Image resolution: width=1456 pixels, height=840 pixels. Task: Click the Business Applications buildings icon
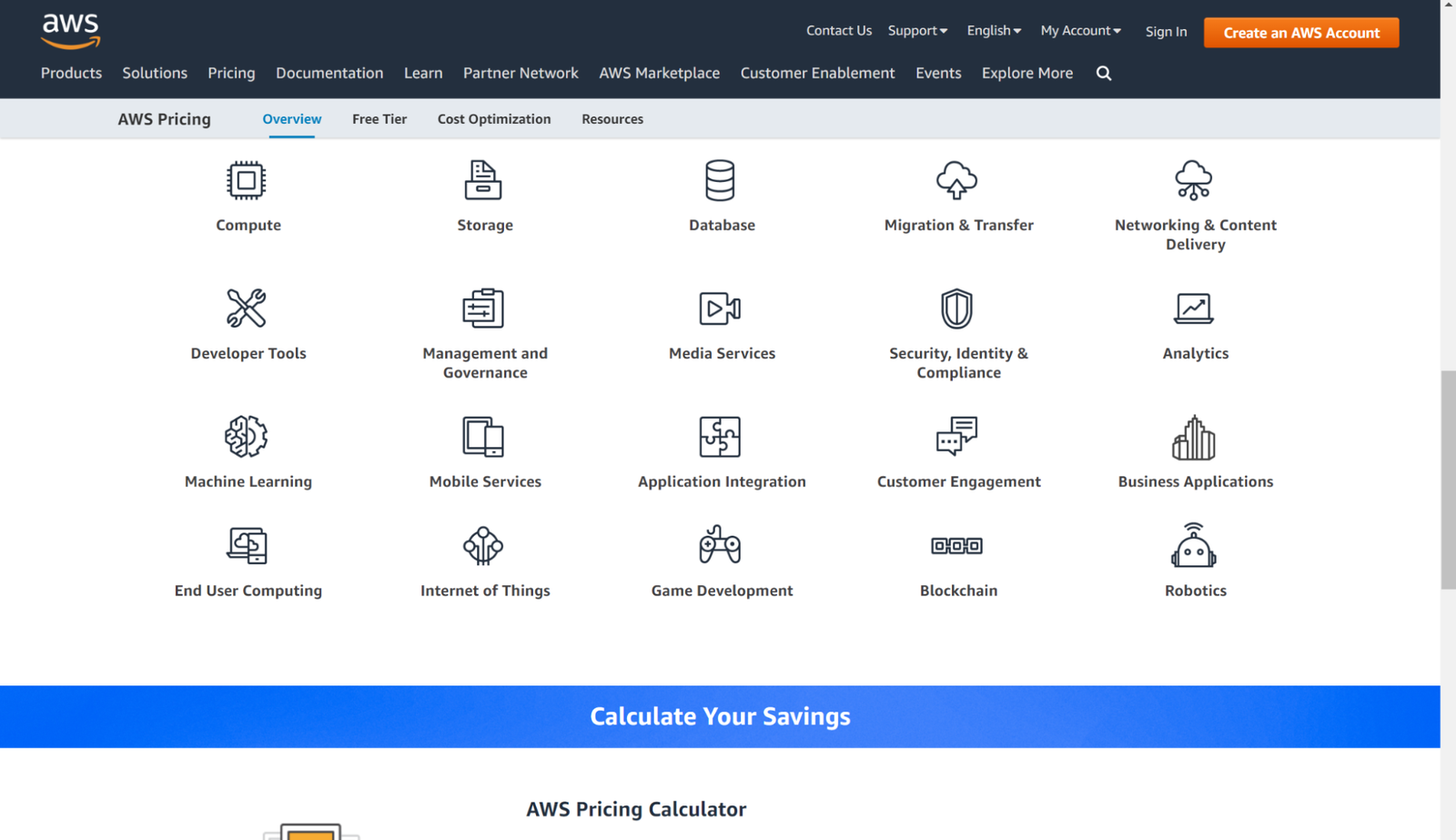(x=1194, y=438)
